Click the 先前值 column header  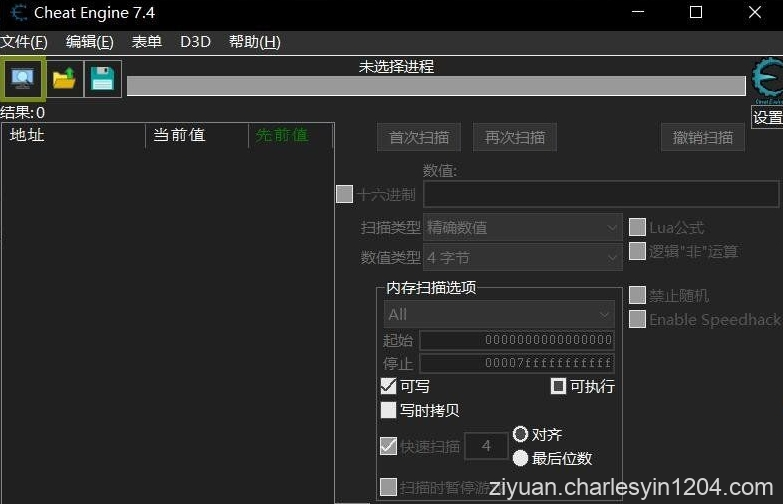click(290, 135)
